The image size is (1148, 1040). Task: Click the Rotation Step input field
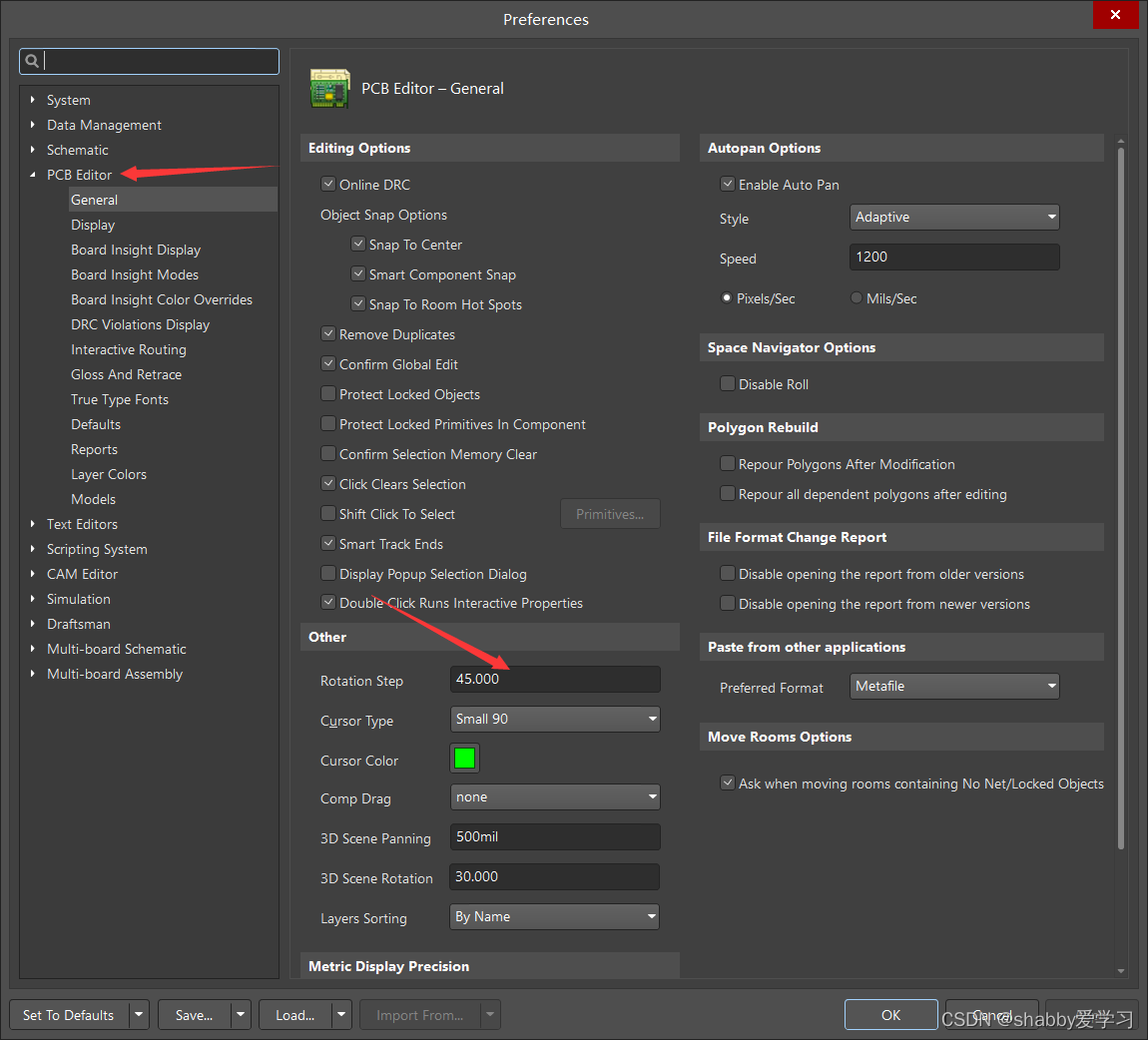(x=555, y=679)
